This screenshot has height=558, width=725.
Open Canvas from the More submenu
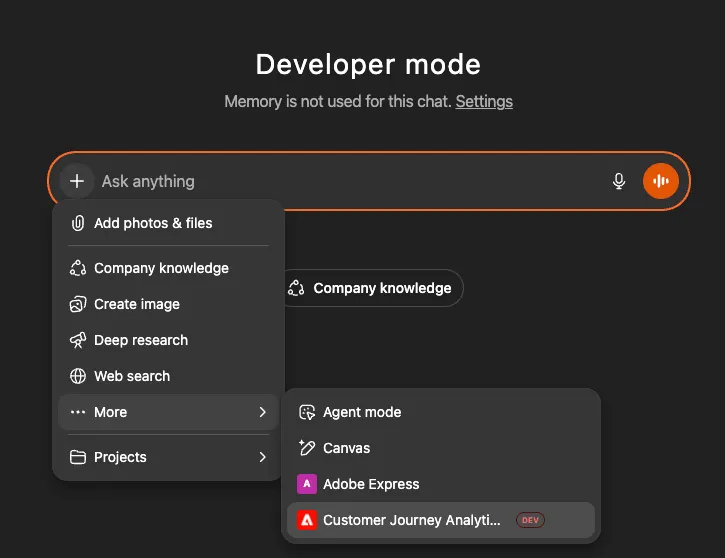pyautogui.click(x=441, y=448)
